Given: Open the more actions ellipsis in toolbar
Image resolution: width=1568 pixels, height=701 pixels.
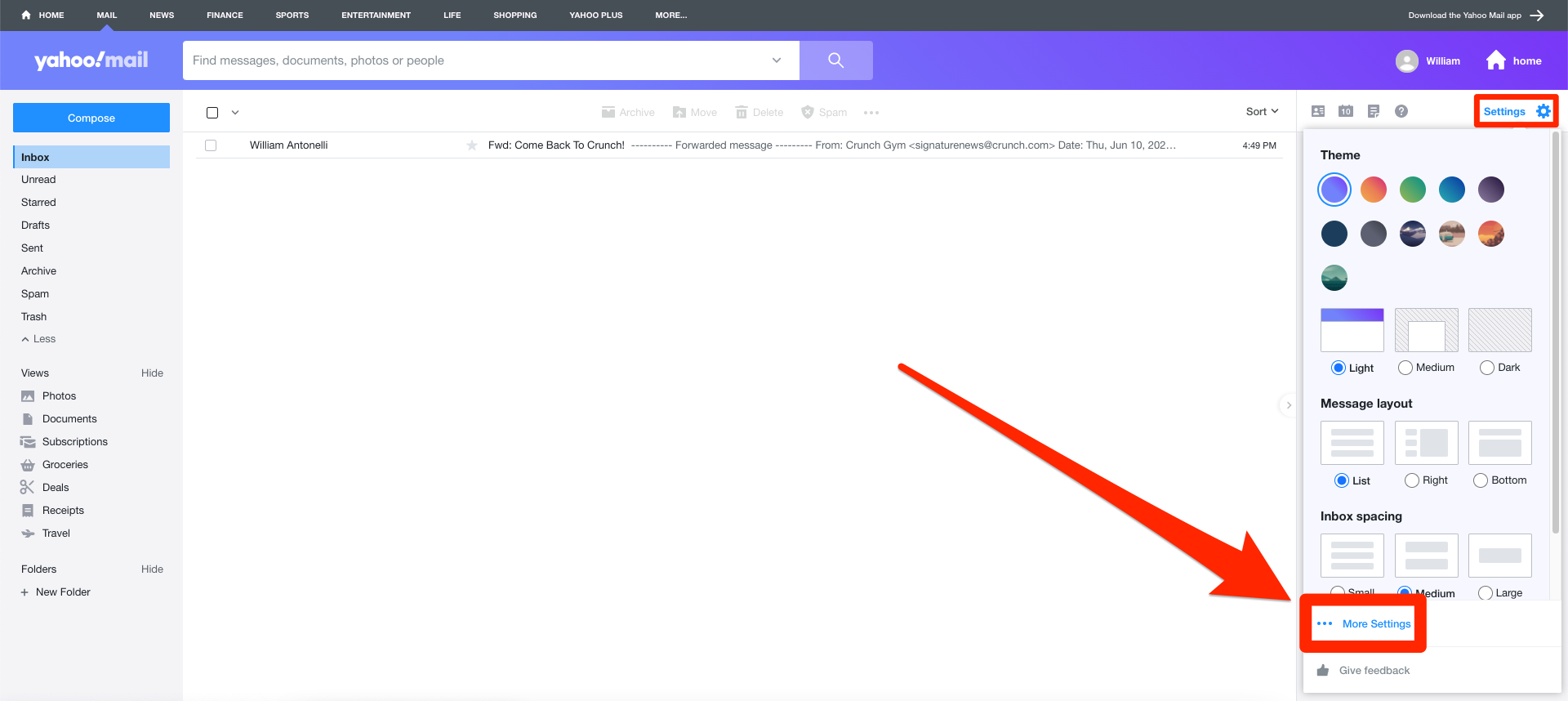Looking at the screenshot, I should [x=871, y=113].
